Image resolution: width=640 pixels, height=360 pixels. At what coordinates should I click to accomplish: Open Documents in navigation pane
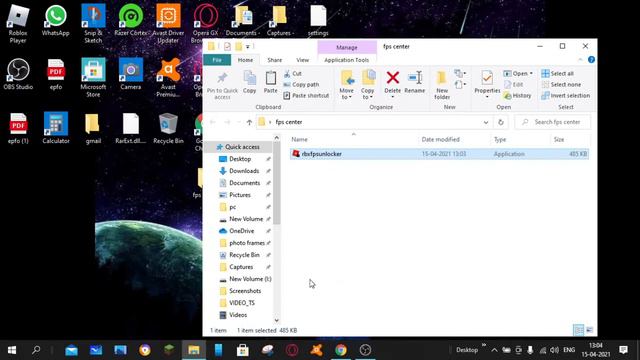(x=244, y=183)
